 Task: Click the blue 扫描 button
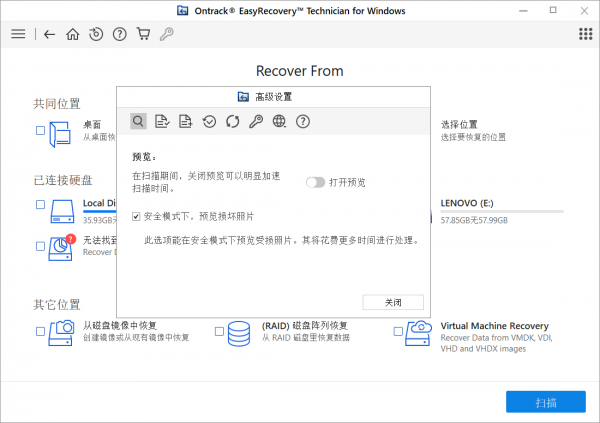[x=546, y=402]
